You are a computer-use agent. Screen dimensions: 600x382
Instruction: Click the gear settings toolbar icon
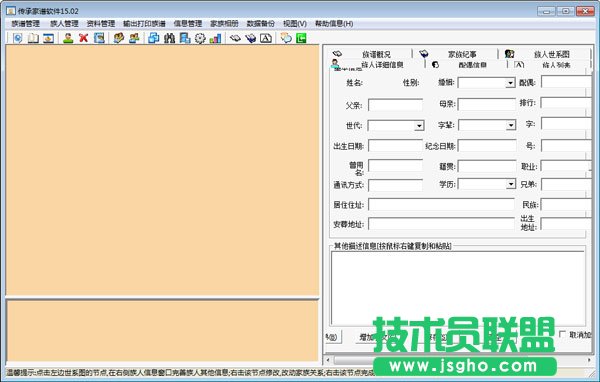(x=200, y=38)
